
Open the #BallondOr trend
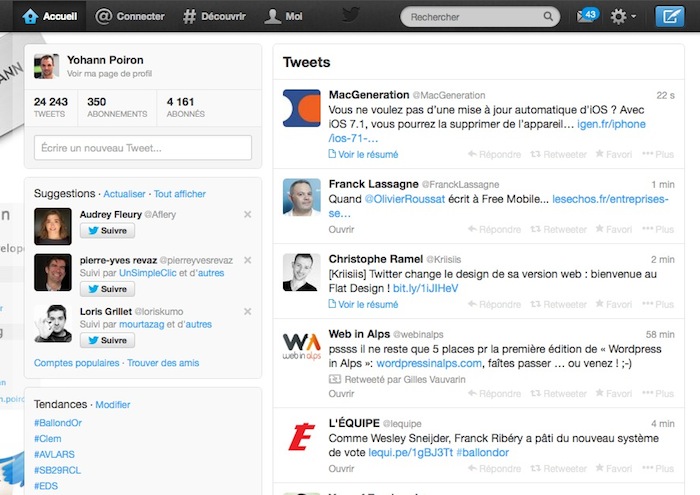point(58,423)
